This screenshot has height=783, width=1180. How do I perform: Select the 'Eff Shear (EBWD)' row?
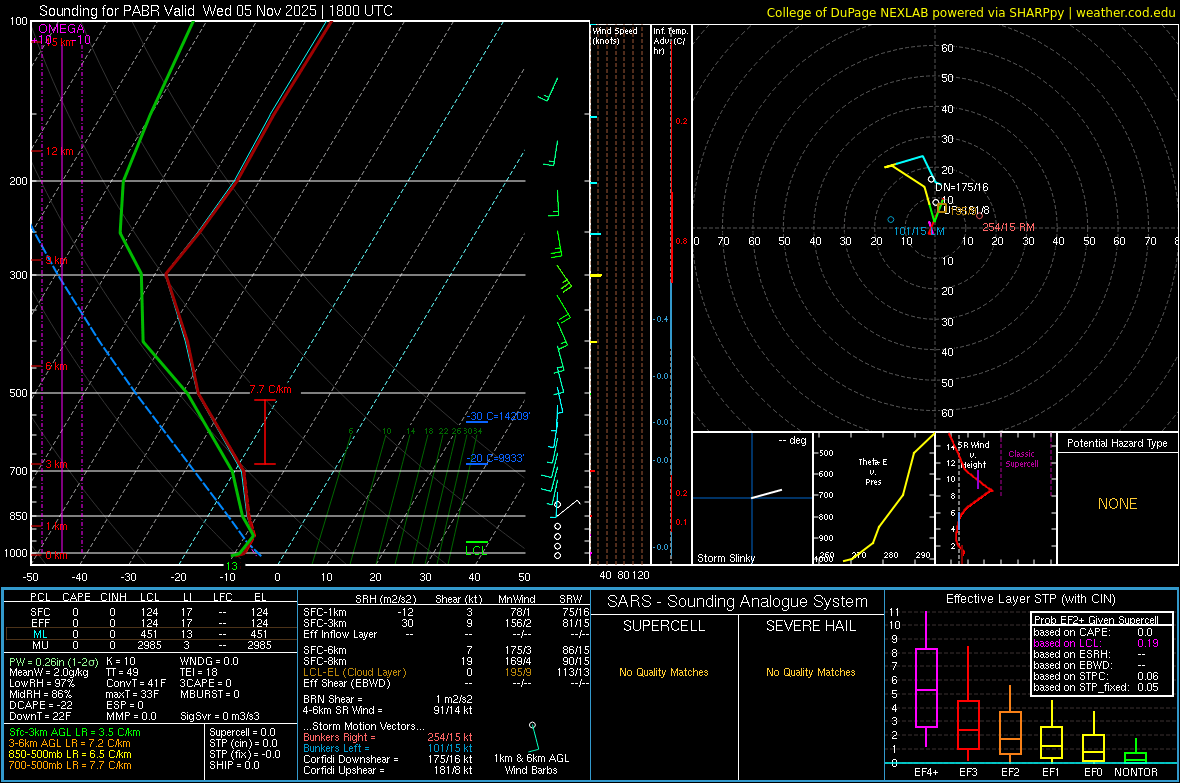coord(446,683)
